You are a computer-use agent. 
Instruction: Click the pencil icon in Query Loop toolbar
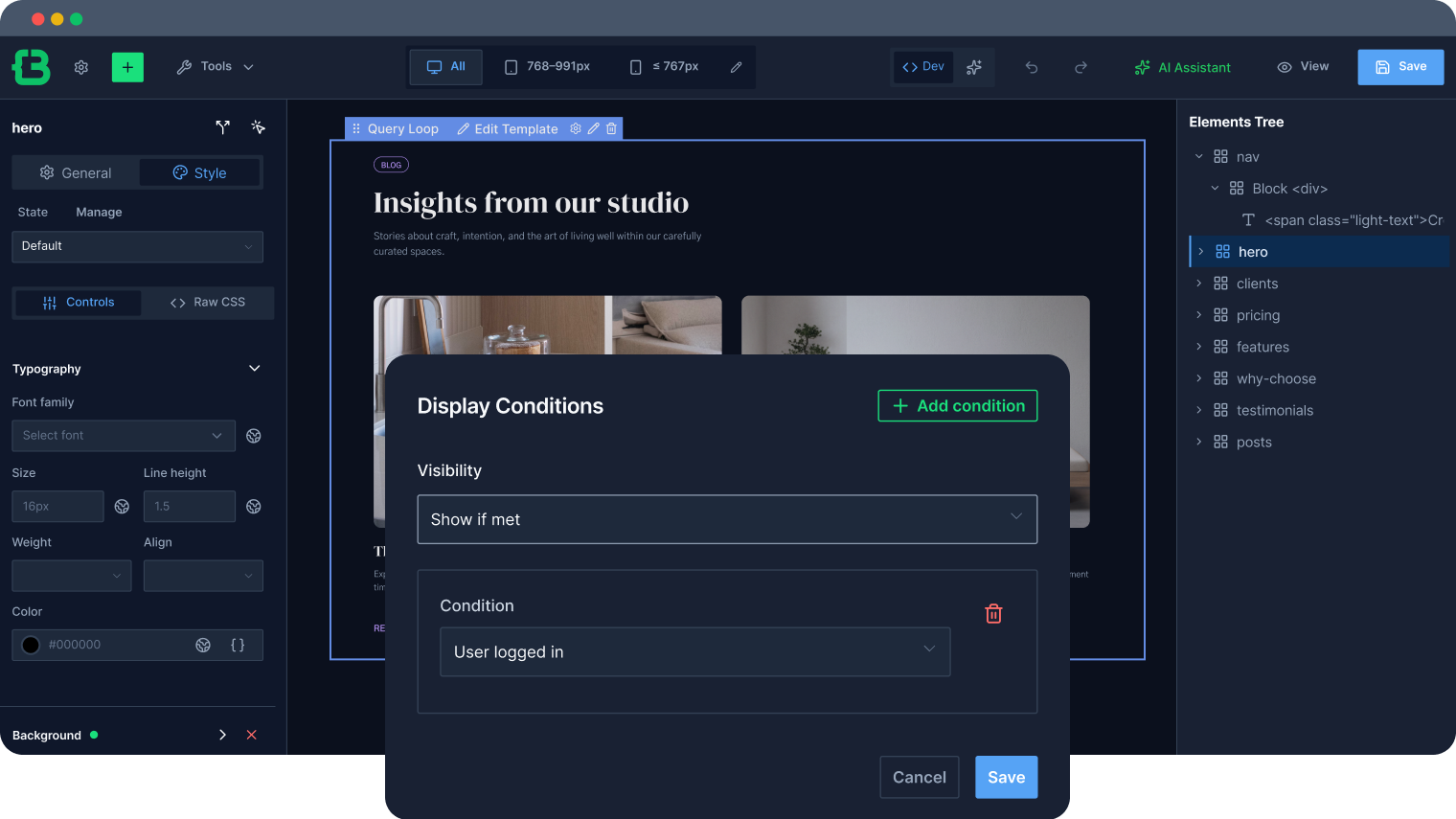click(x=594, y=128)
